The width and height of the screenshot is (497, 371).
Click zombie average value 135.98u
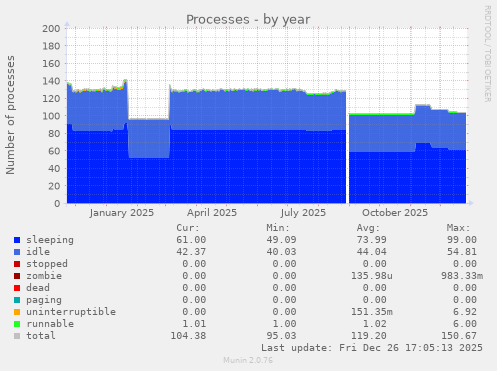(372, 276)
